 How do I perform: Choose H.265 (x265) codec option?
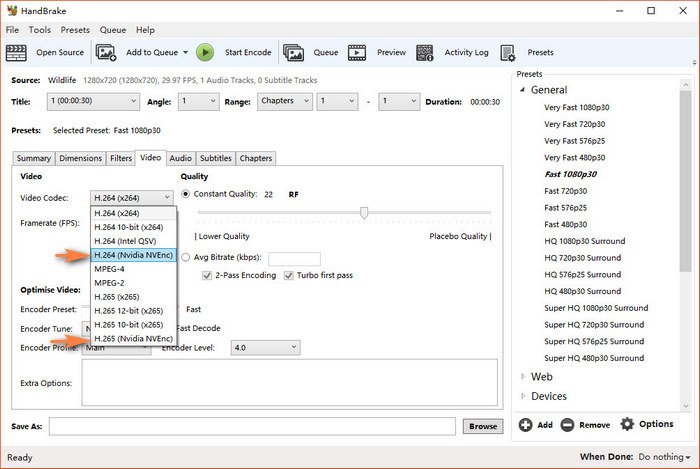coord(133,297)
